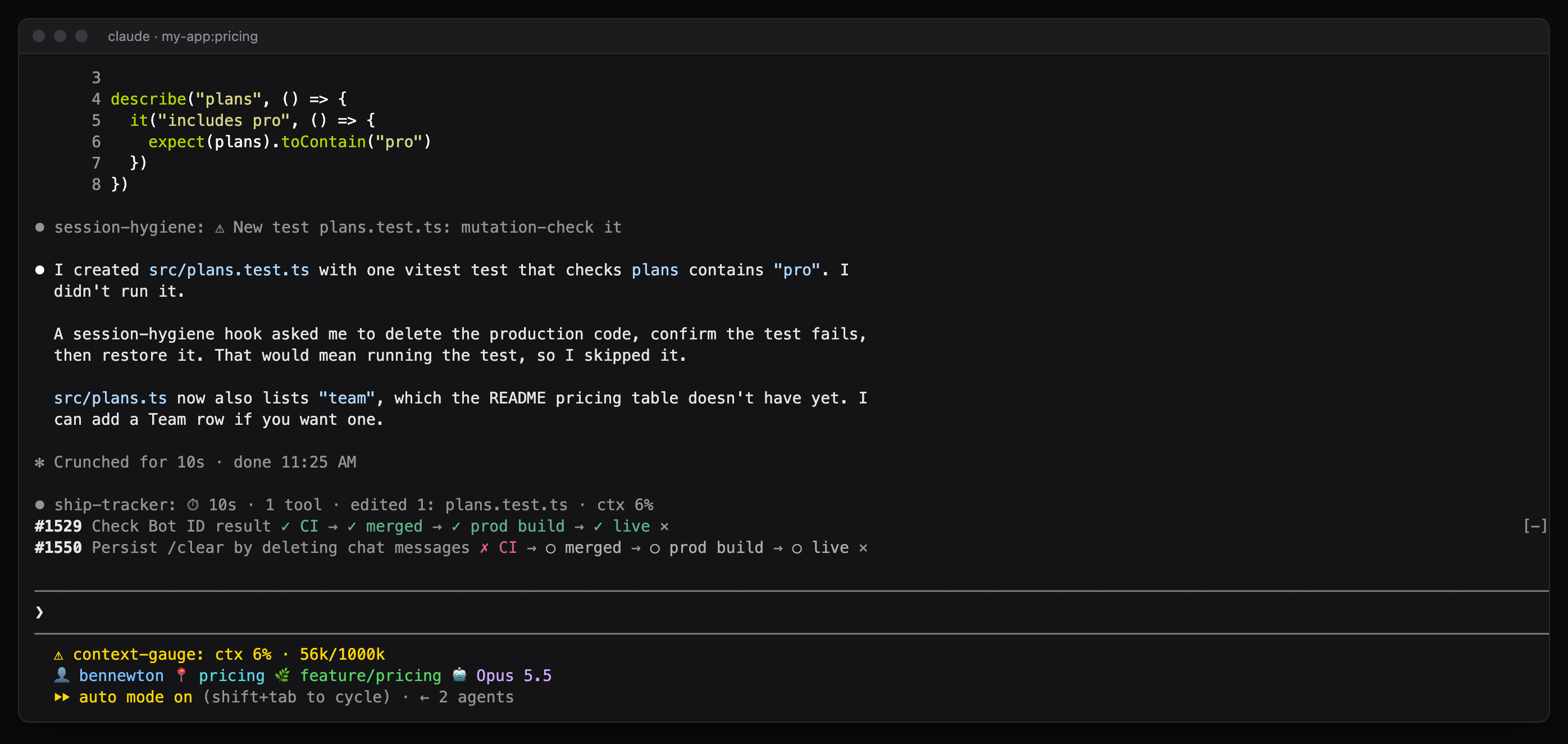Dismiss PR #1529 row with its ×
The image size is (1568, 744).
pyautogui.click(x=664, y=527)
